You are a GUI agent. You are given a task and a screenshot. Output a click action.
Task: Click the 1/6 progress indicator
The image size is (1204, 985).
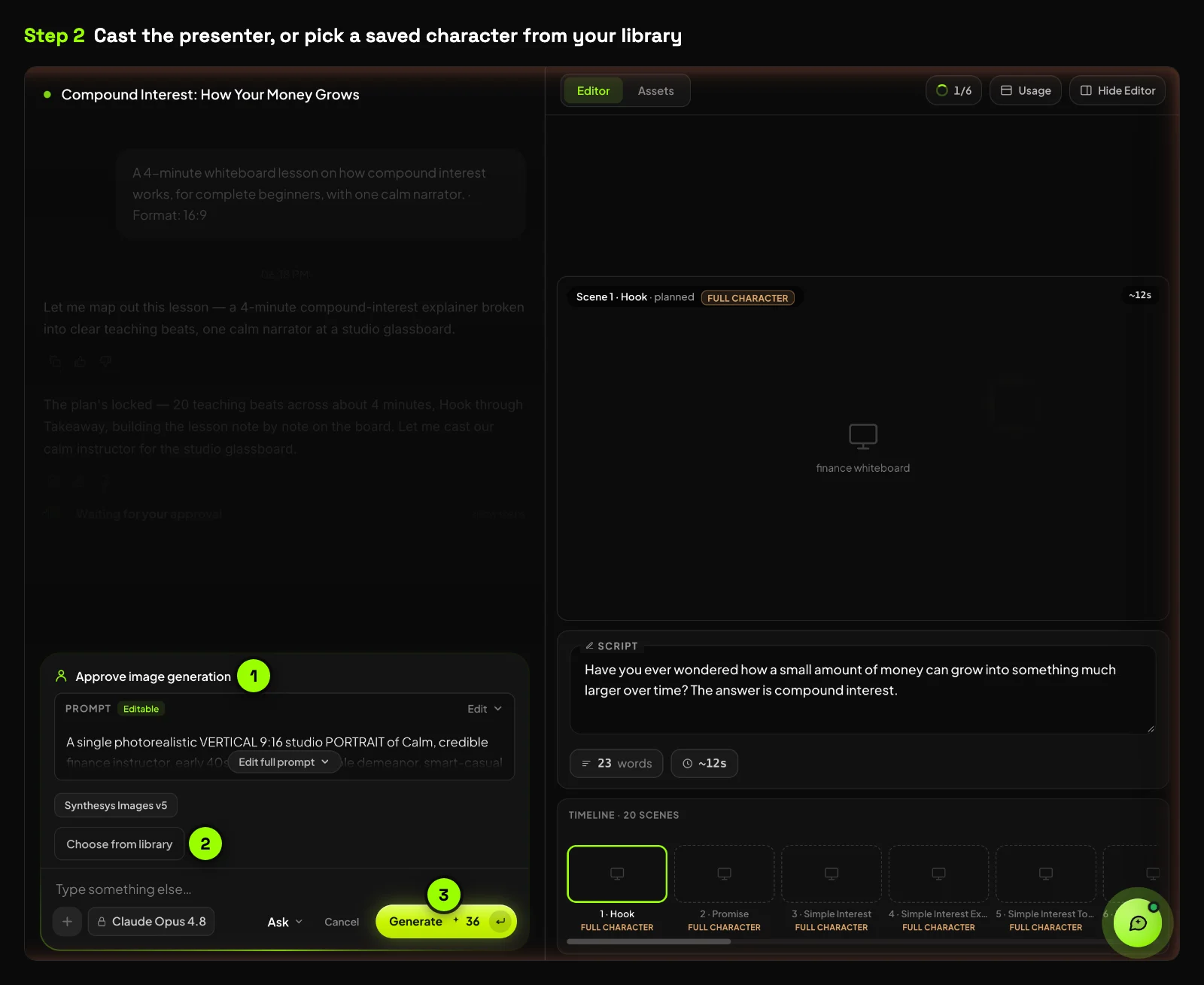[953, 90]
